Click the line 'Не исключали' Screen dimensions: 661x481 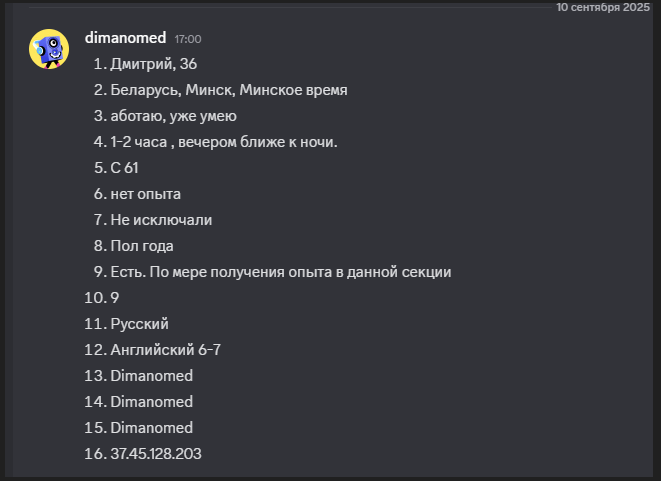161,220
